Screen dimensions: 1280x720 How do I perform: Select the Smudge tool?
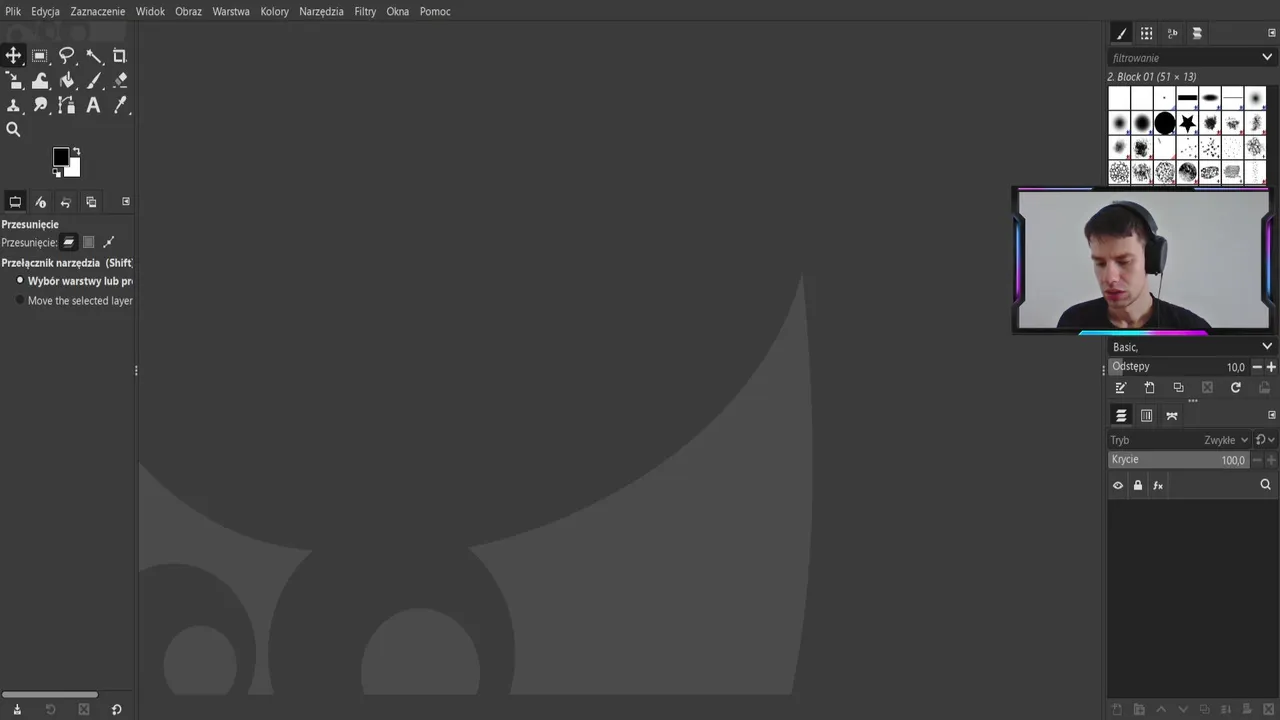tap(40, 105)
